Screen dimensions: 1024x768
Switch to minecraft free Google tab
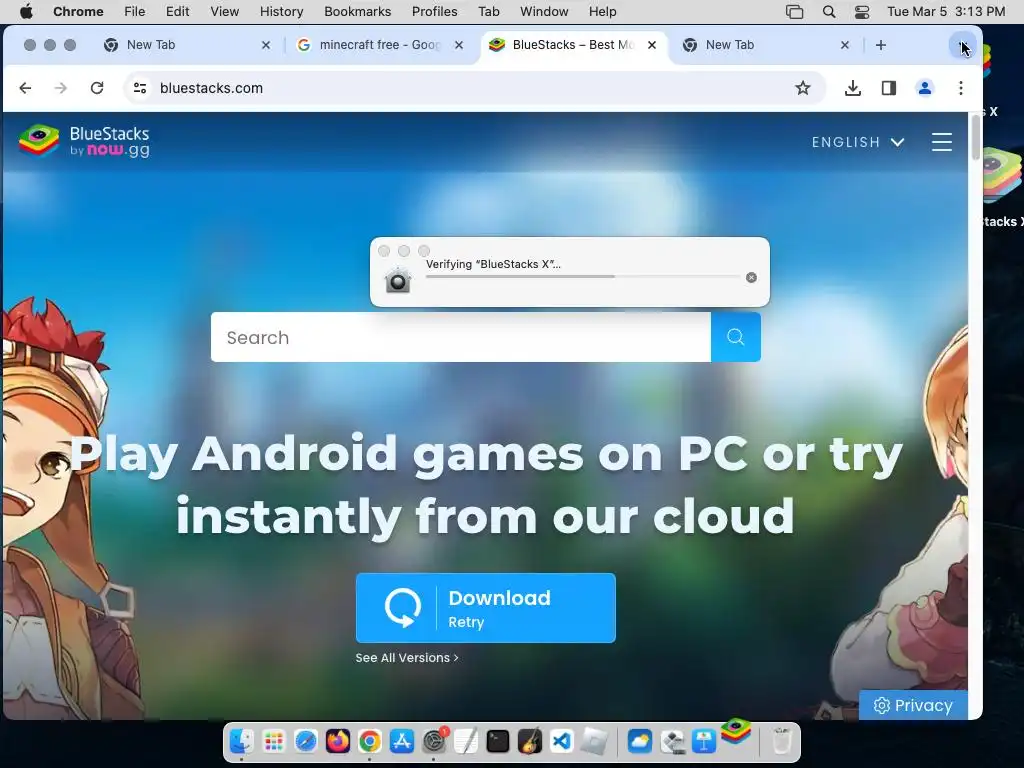click(379, 45)
